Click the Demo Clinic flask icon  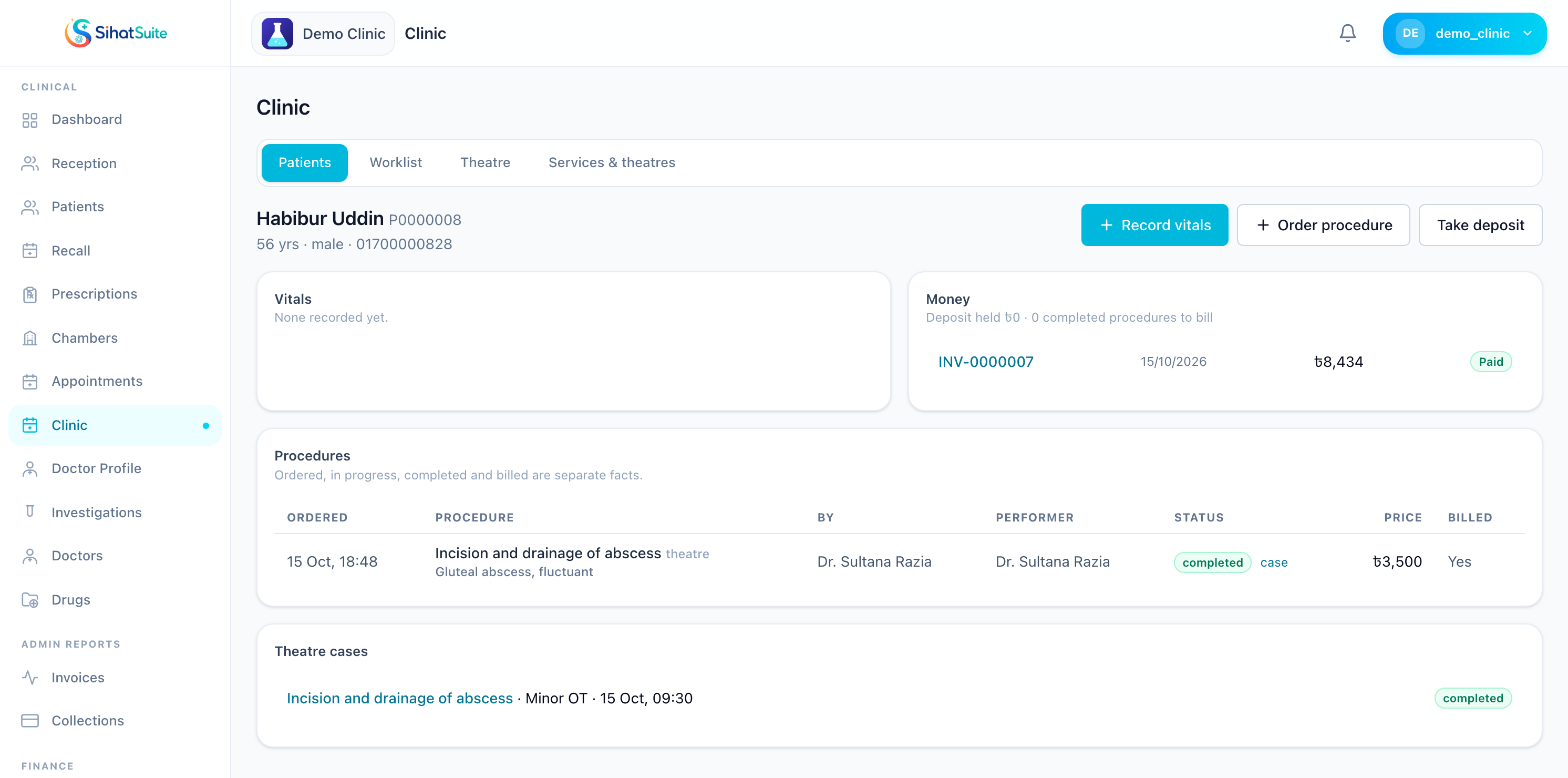(277, 34)
